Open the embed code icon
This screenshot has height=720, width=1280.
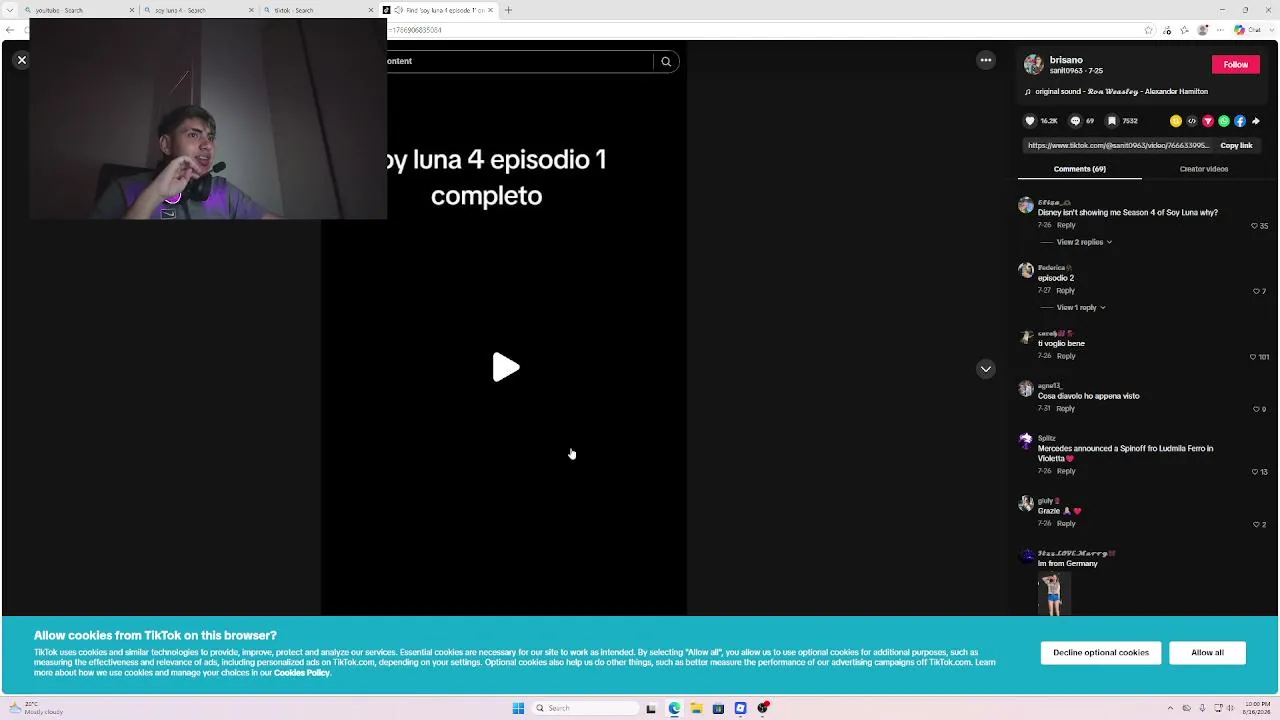click(x=1192, y=121)
